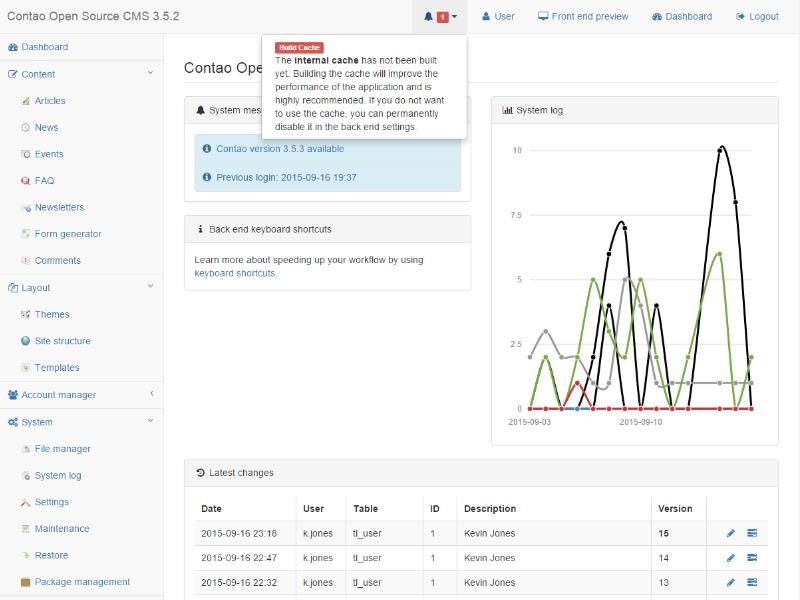This screenshot has height=600, width=800.
Task: Click the Content edit icon
Action: (x=13, y=74)
